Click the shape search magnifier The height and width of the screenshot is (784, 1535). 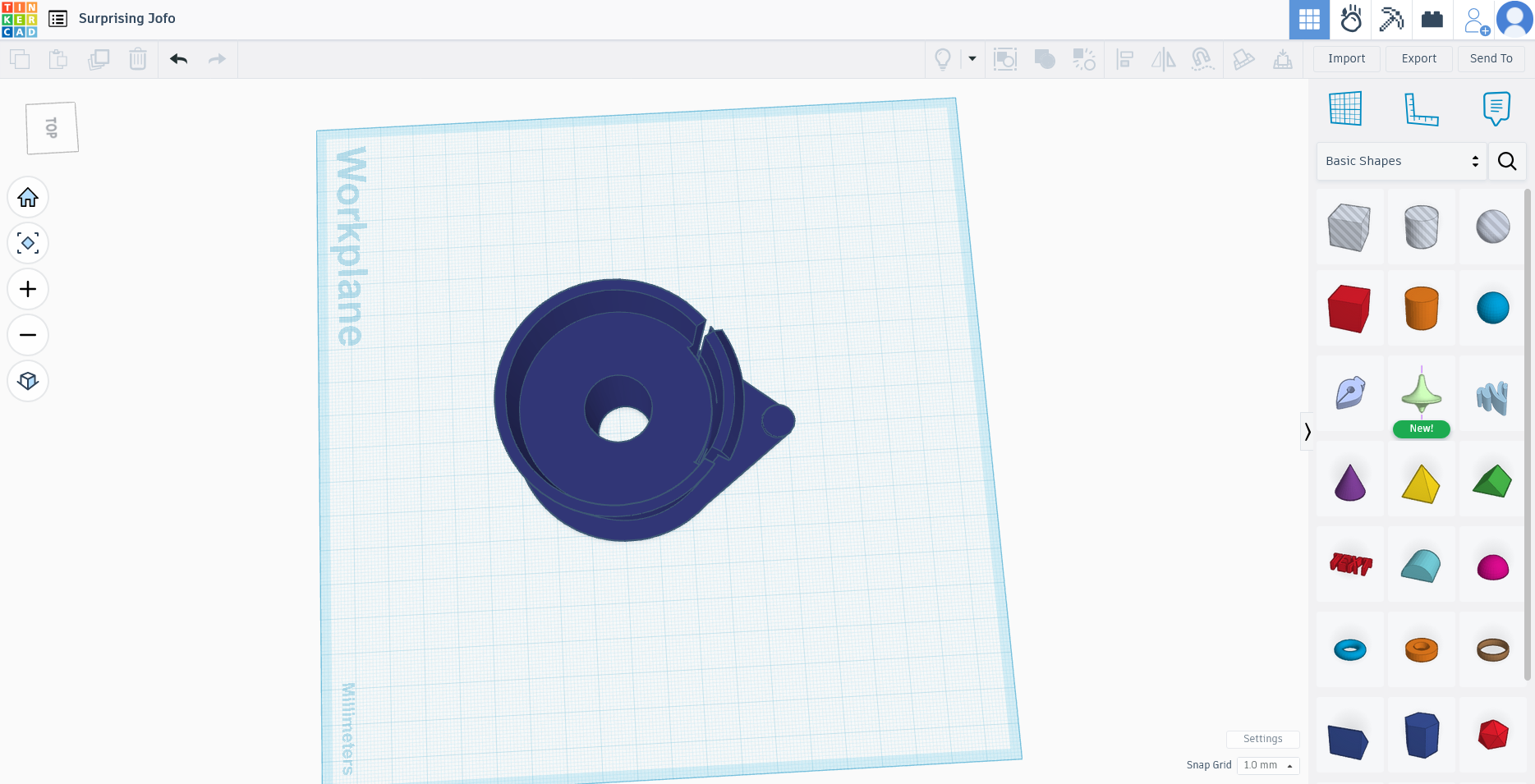pyautogui.click(x=1507, y=161)
